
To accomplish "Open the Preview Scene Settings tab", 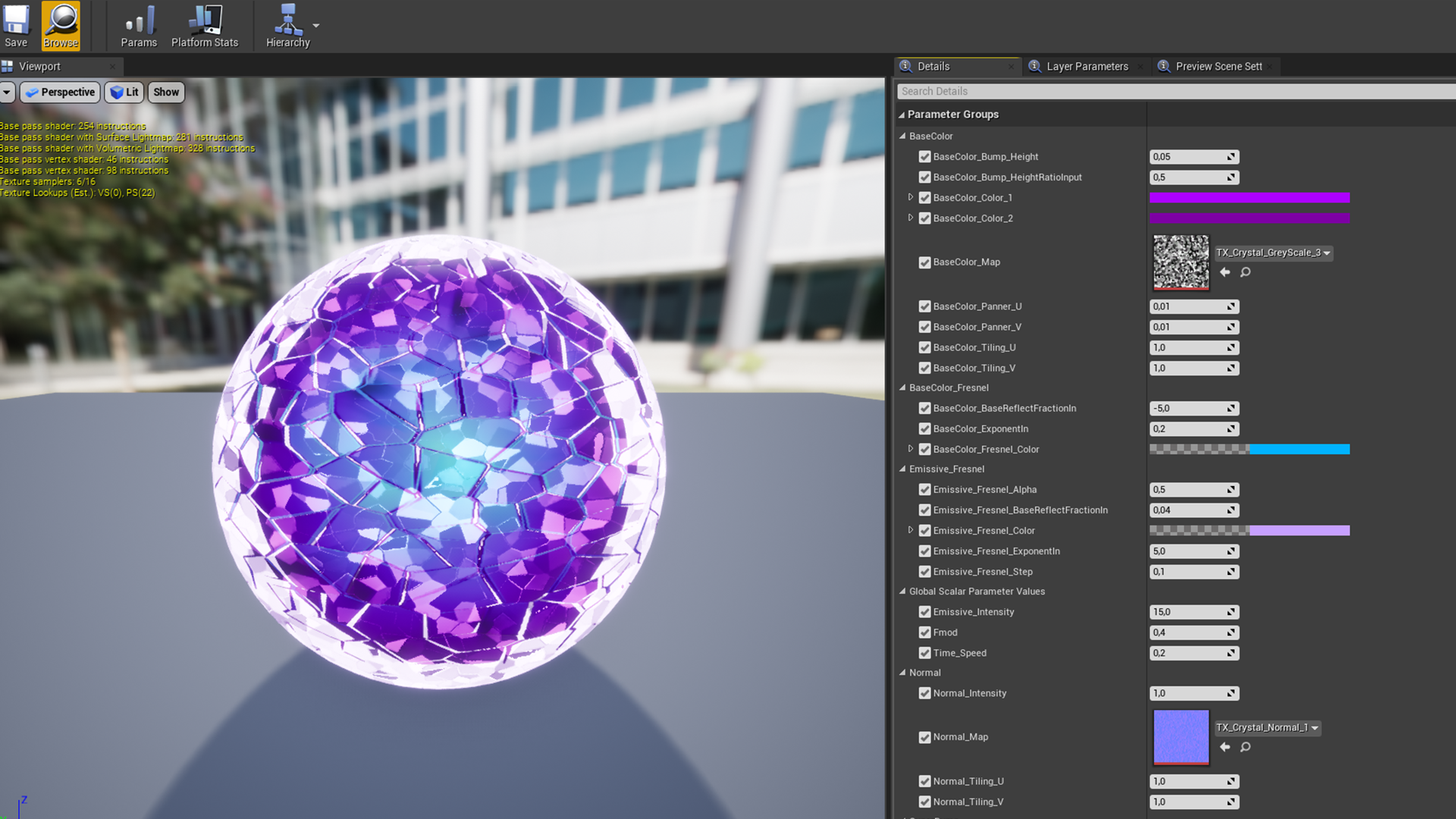I will tap(1218, 67).
